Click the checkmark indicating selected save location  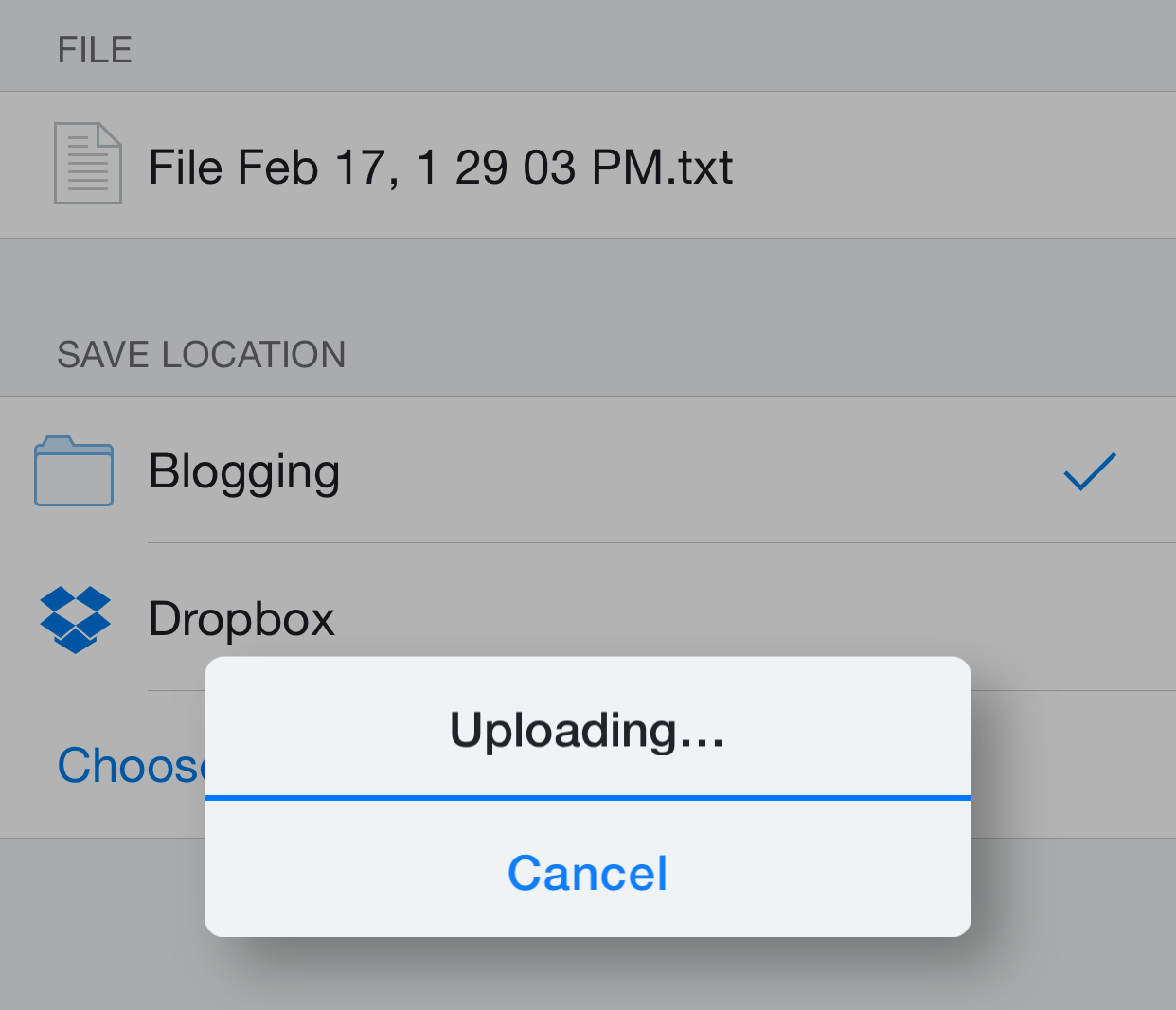(1088, 470)
